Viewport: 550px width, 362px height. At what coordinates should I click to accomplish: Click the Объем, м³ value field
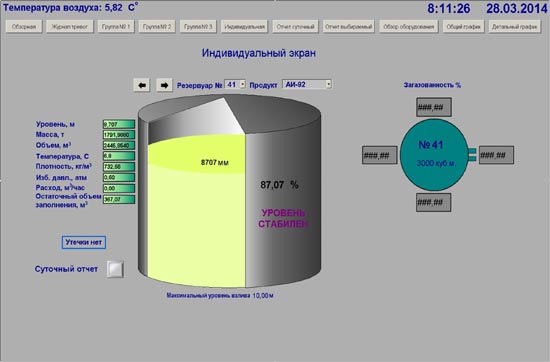(x=119, y=145)
